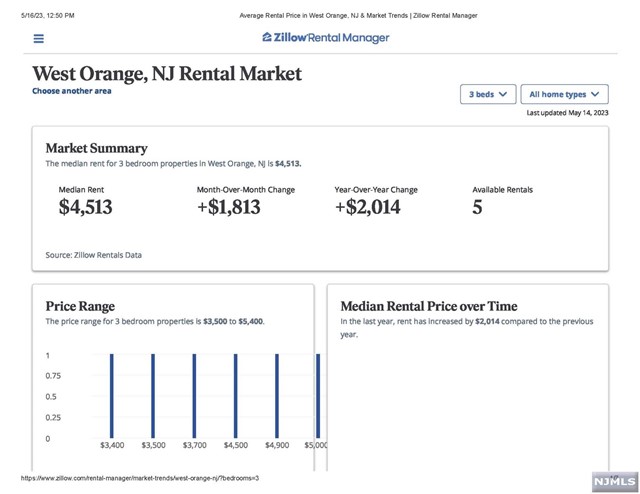
Task: Click the $4,500 price range bar
Action: pyautogui.click(x=235, y=396)
